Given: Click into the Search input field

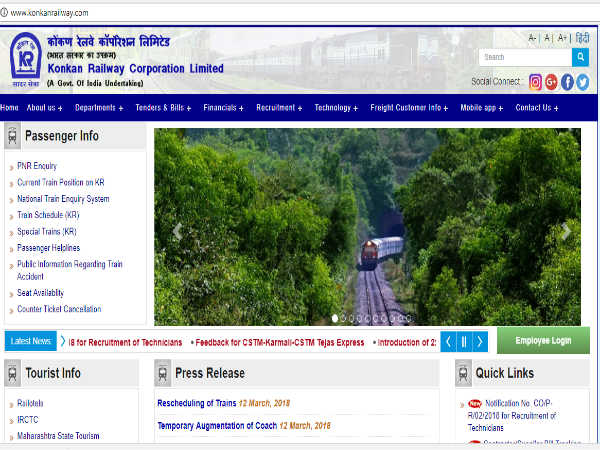Looking at the screenshot, I should click(525, 57).
